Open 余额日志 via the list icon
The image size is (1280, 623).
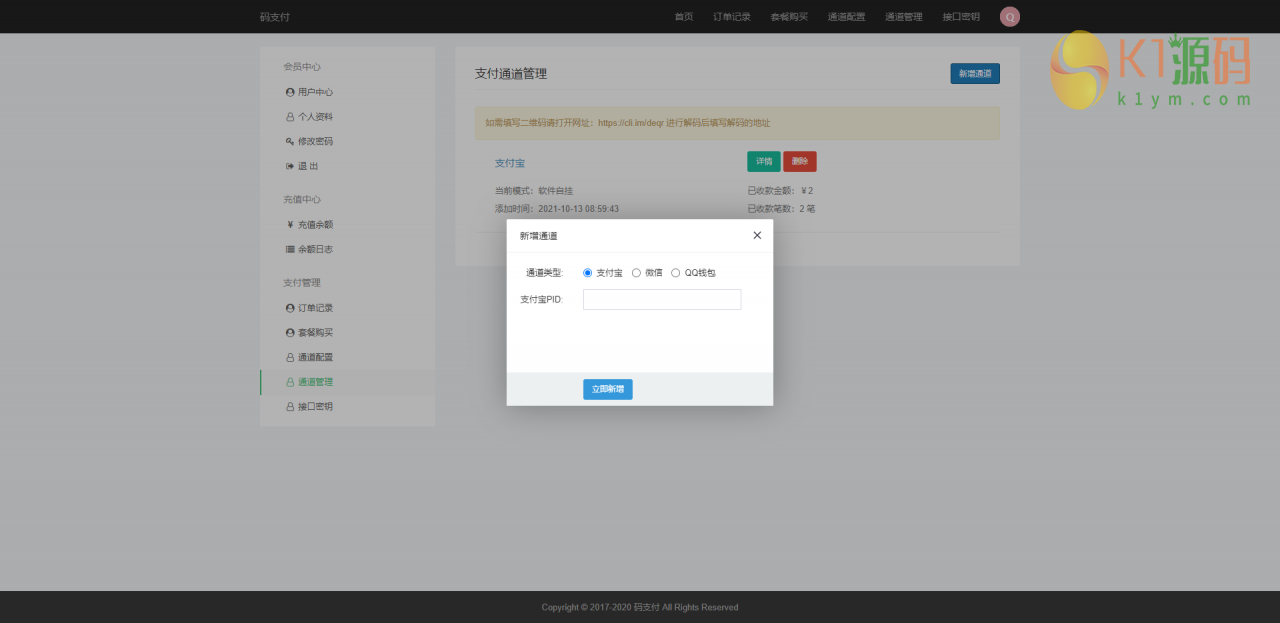[289, 249]
